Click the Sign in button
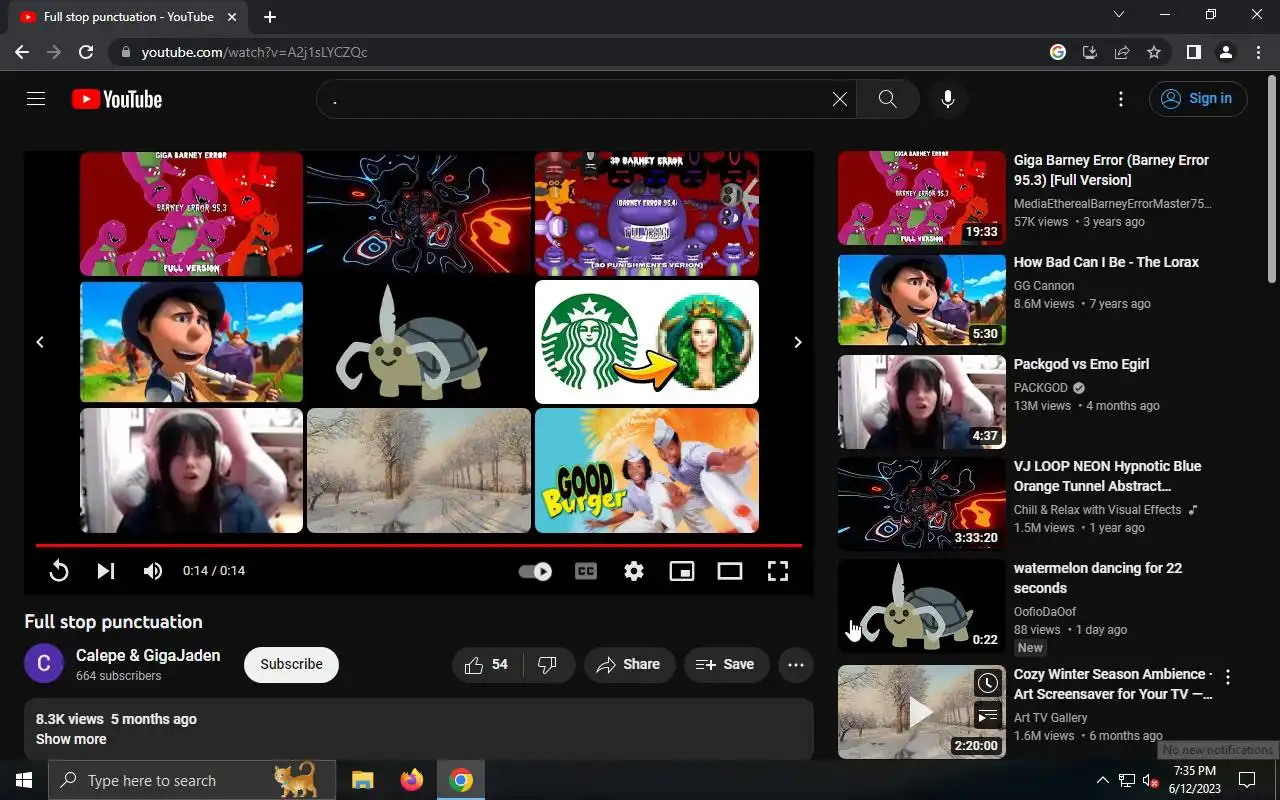This screenshot has height=800, width=1280. (1198, 99)
